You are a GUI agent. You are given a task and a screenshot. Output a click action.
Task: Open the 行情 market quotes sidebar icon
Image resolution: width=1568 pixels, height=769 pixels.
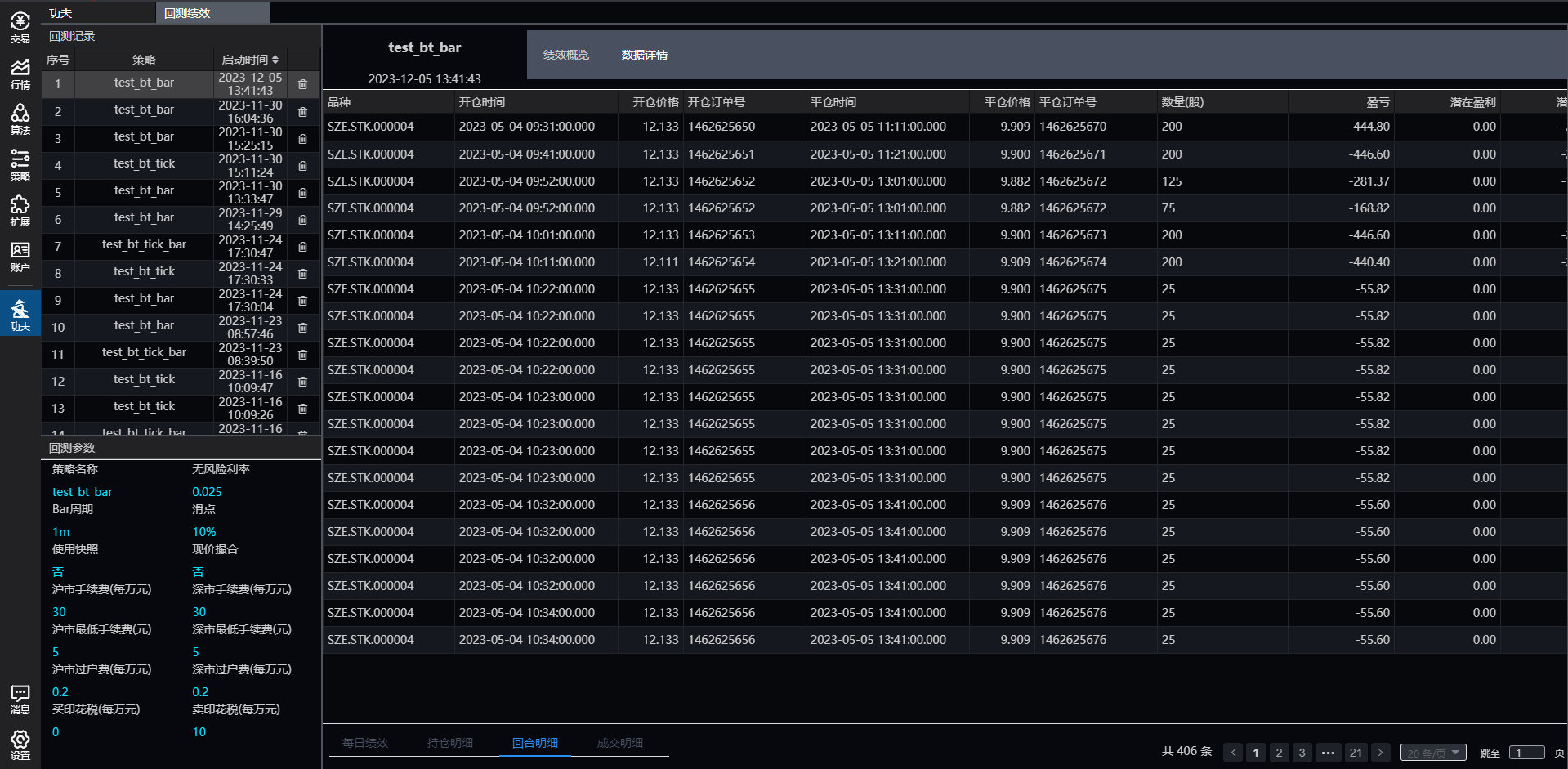pyautogui.click(x=20, y=74)
